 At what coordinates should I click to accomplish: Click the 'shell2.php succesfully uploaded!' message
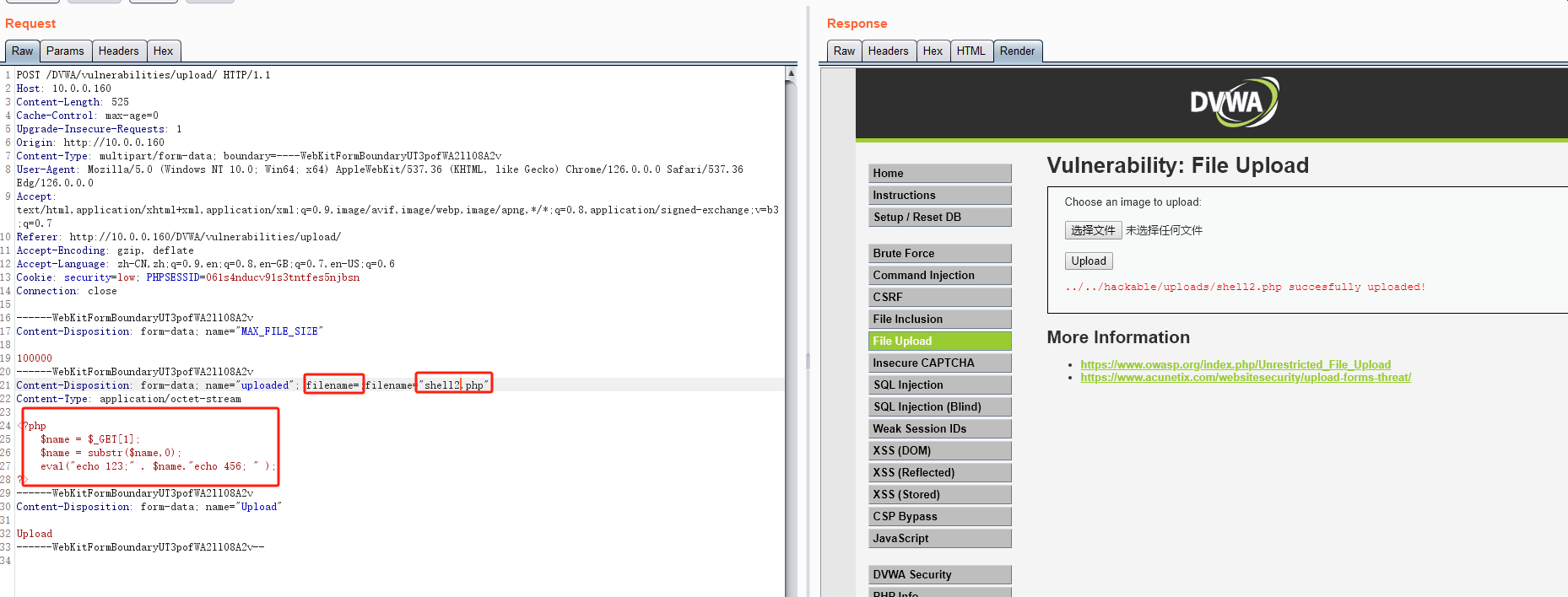click(1245, 287)
